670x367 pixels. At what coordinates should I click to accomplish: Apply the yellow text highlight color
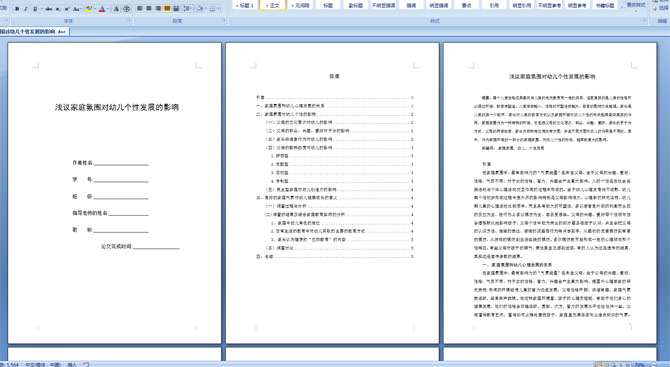click(88, 9)
